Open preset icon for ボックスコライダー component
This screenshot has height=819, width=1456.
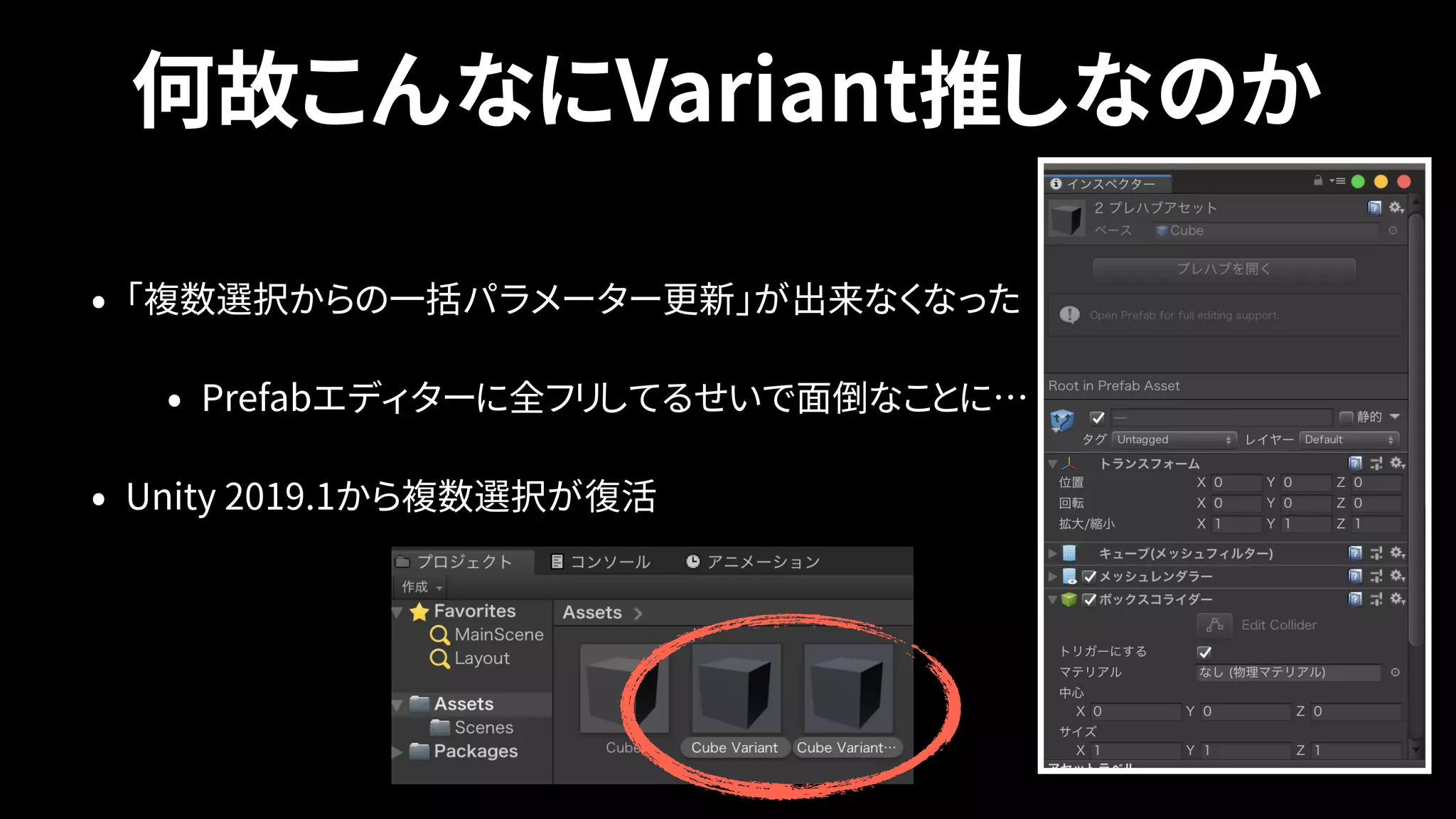tap(1376, 599)
